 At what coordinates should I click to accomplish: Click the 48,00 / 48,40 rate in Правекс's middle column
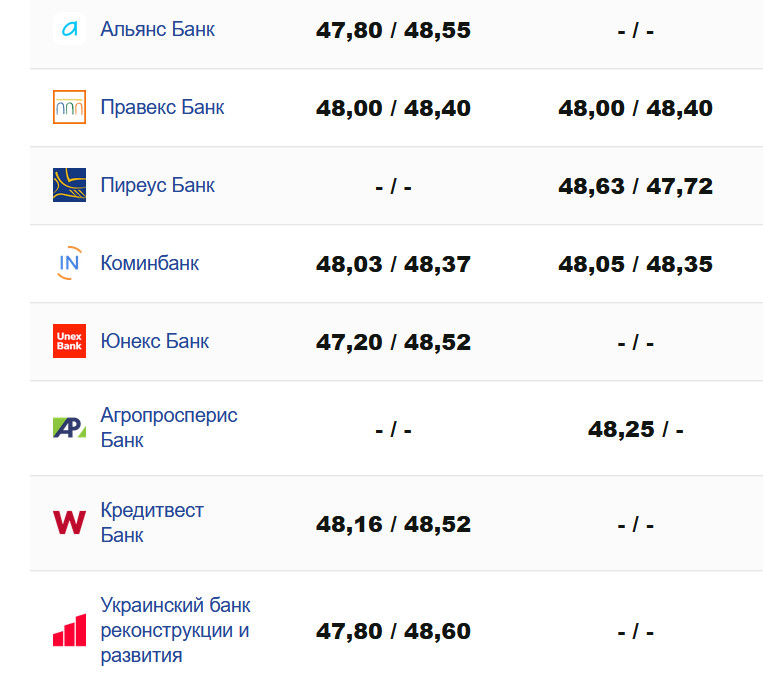tap(393, 108)
